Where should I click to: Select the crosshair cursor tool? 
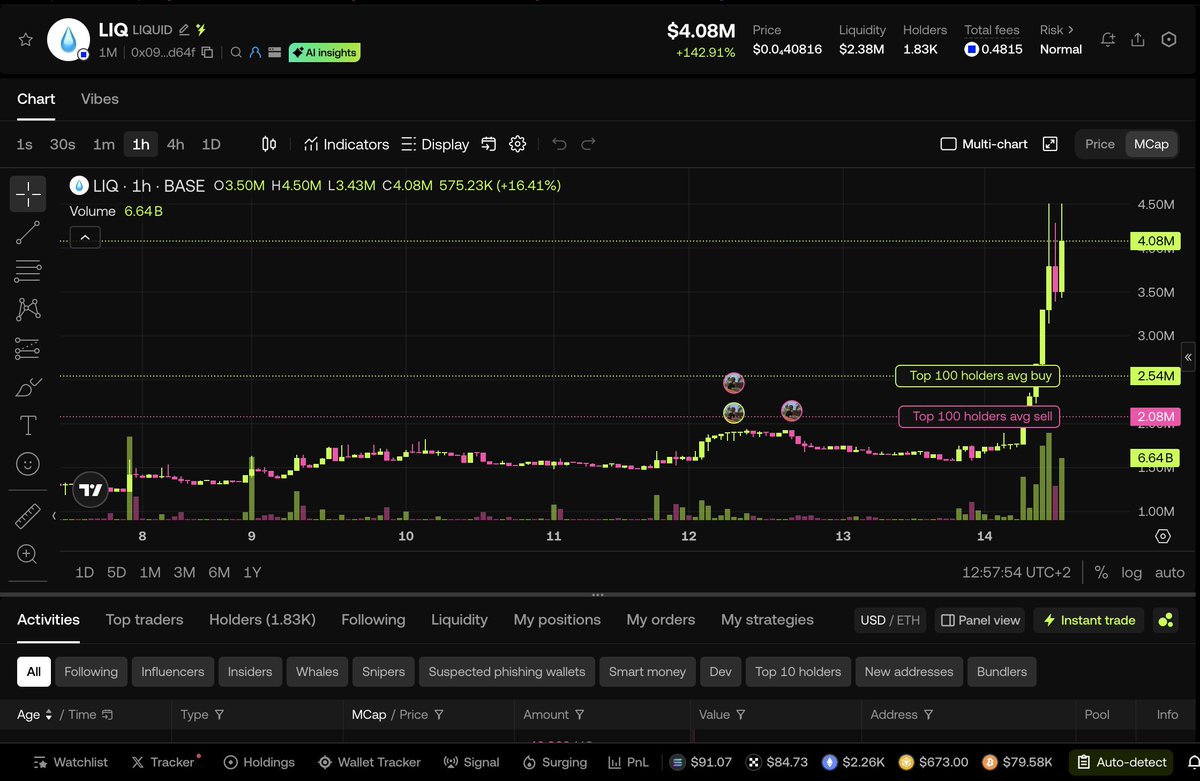point(28,193)
